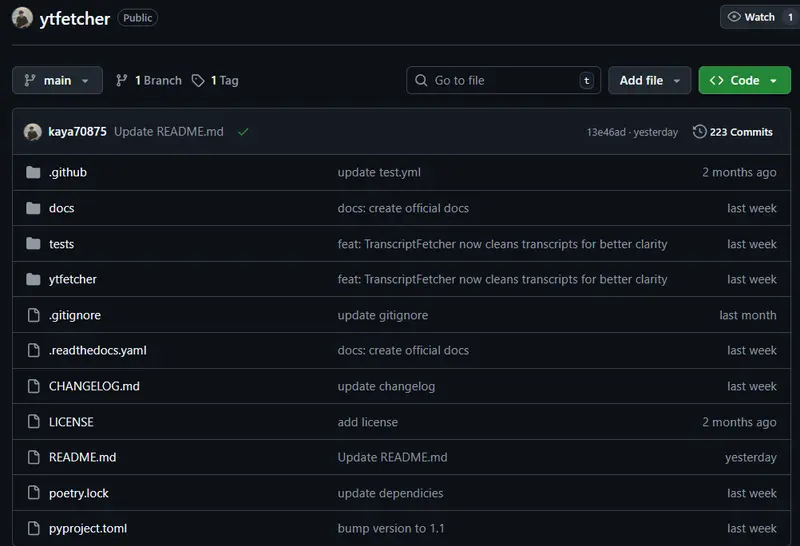
Task: Click the tests folder icon
Action: pyautogui.click(x=33, y=244)
